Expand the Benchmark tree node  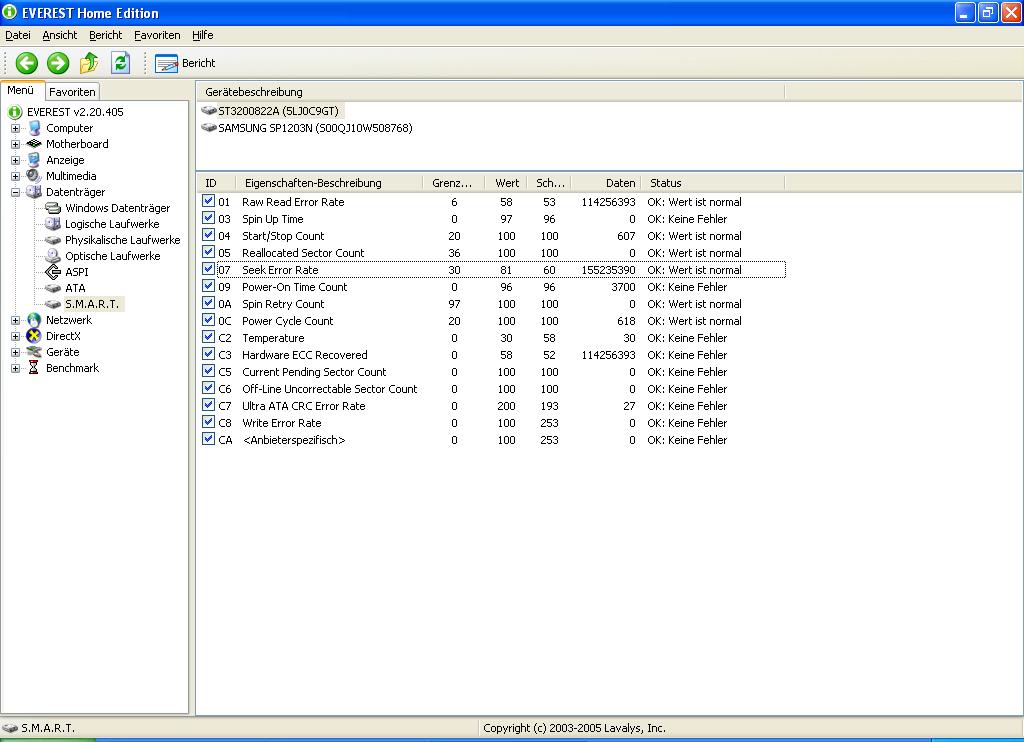15,368
